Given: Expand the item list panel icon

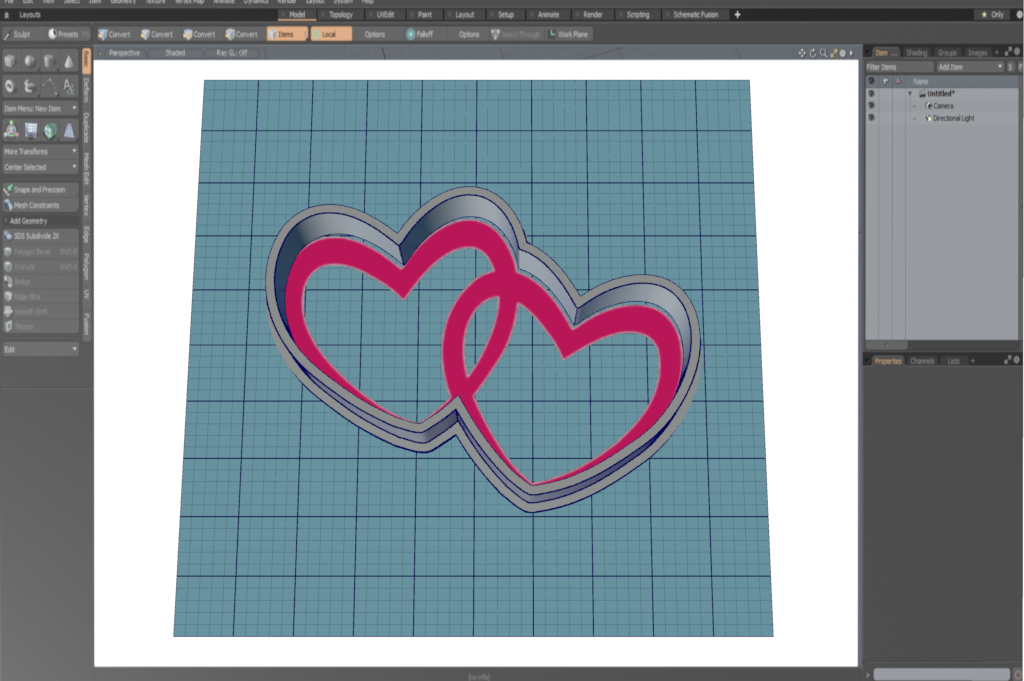Looking at the screenshot, I should pos(1008,52).
